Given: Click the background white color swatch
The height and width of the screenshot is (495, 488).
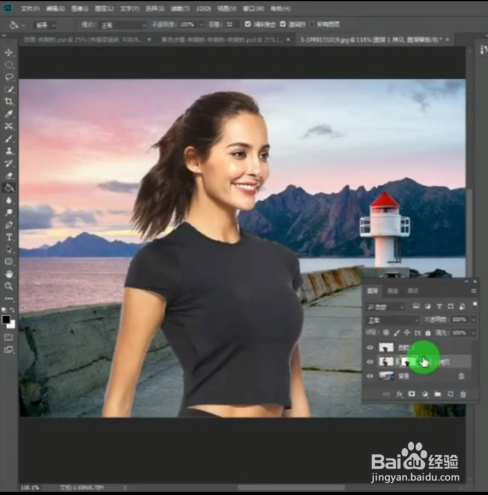Looking at the screenshot, I should tap(12, 324).
